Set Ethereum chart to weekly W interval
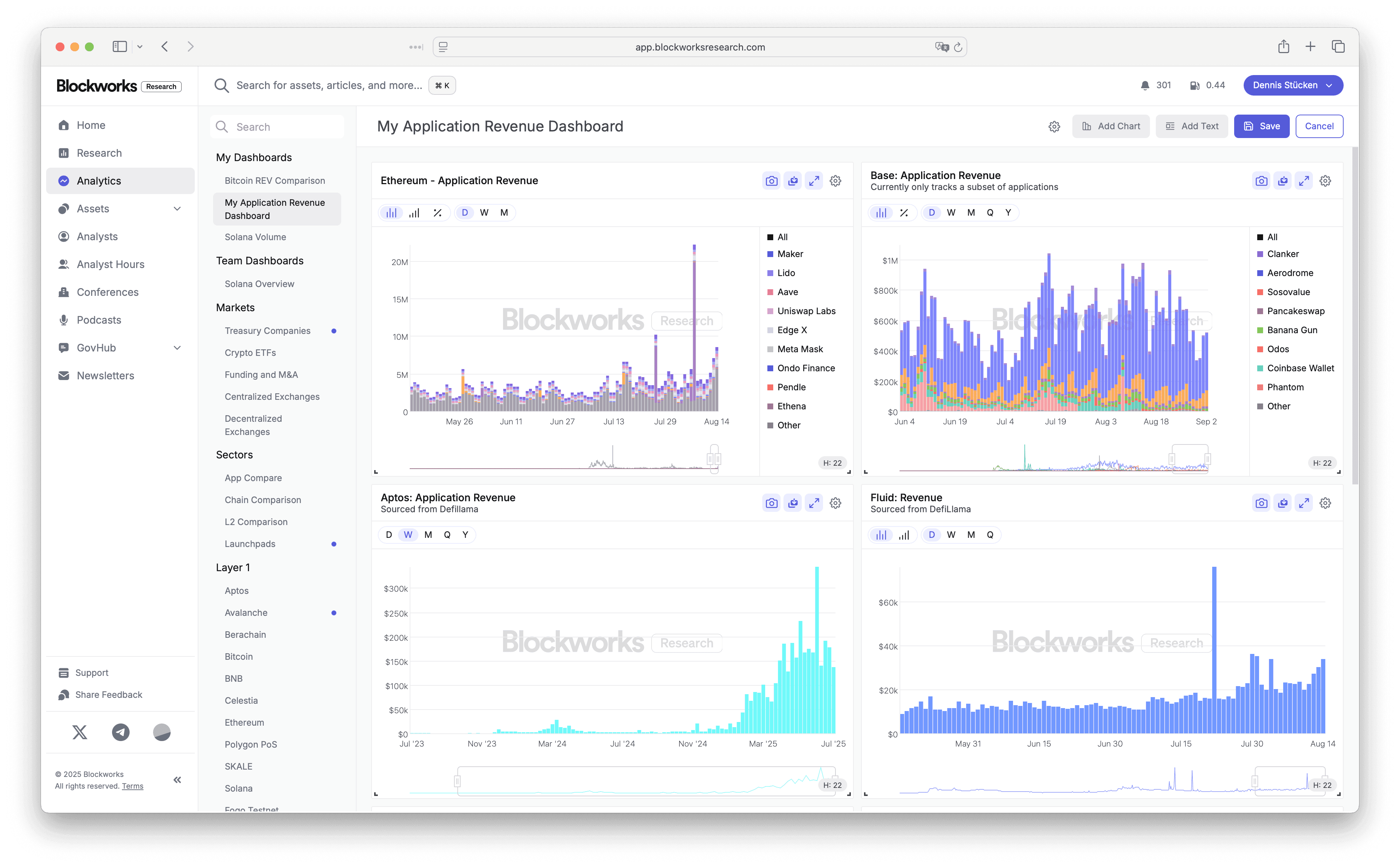The image size is (1400, 867). pos(484,213)
